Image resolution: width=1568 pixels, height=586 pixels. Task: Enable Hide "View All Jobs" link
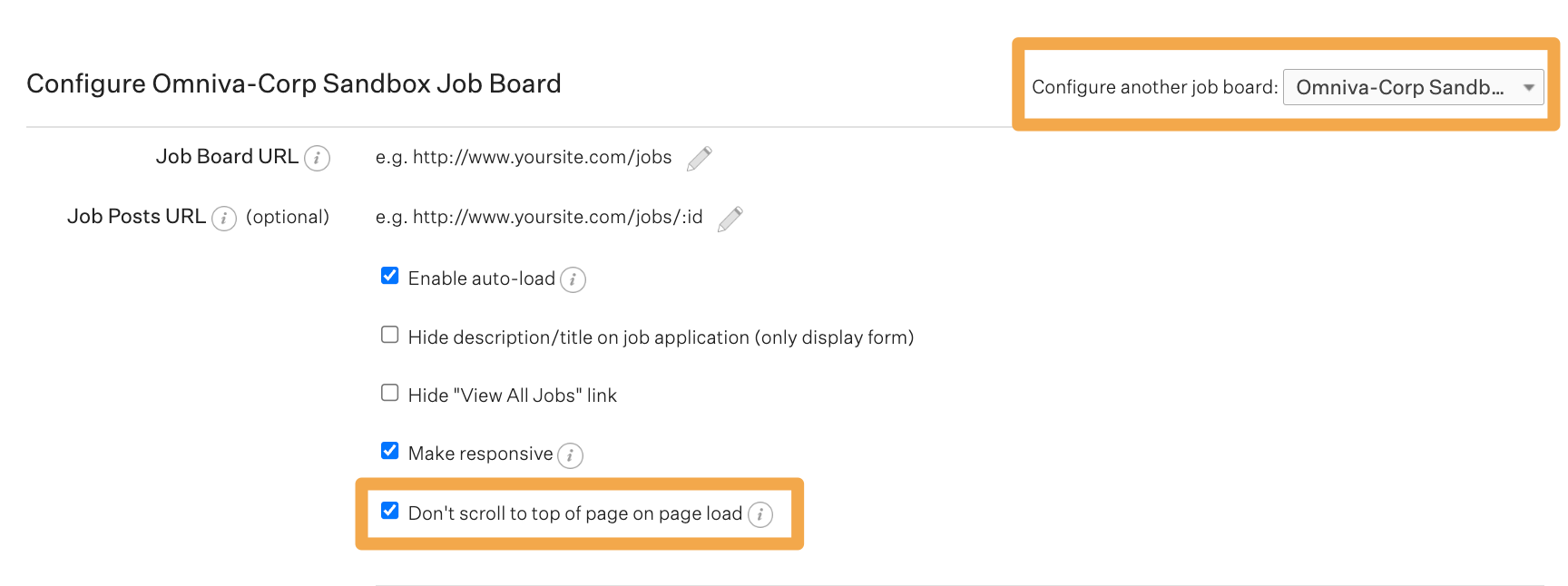(389, 392)
